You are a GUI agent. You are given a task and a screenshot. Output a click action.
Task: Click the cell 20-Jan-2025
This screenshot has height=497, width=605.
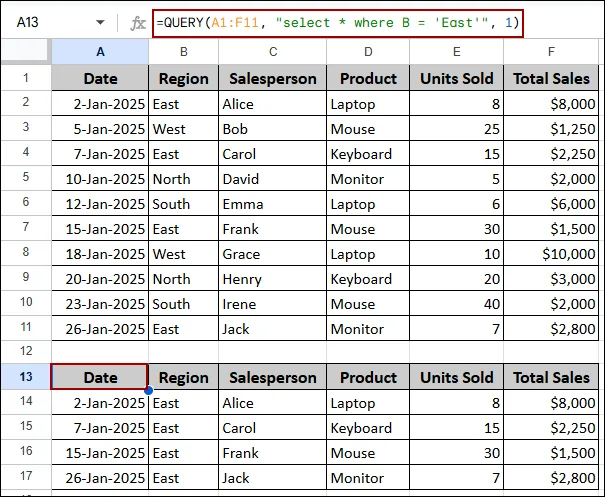coord(100,279)
